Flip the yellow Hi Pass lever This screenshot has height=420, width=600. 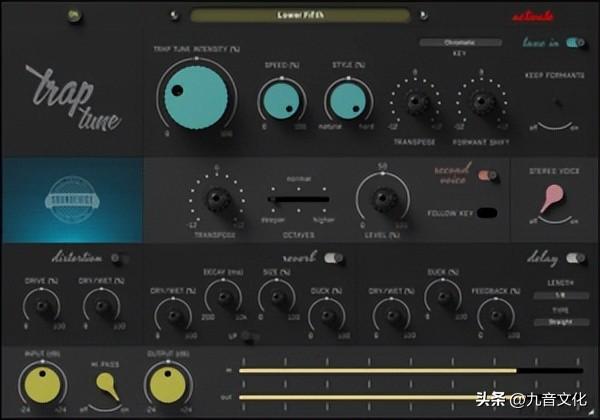pyautogui.click(x=106, y=386)
